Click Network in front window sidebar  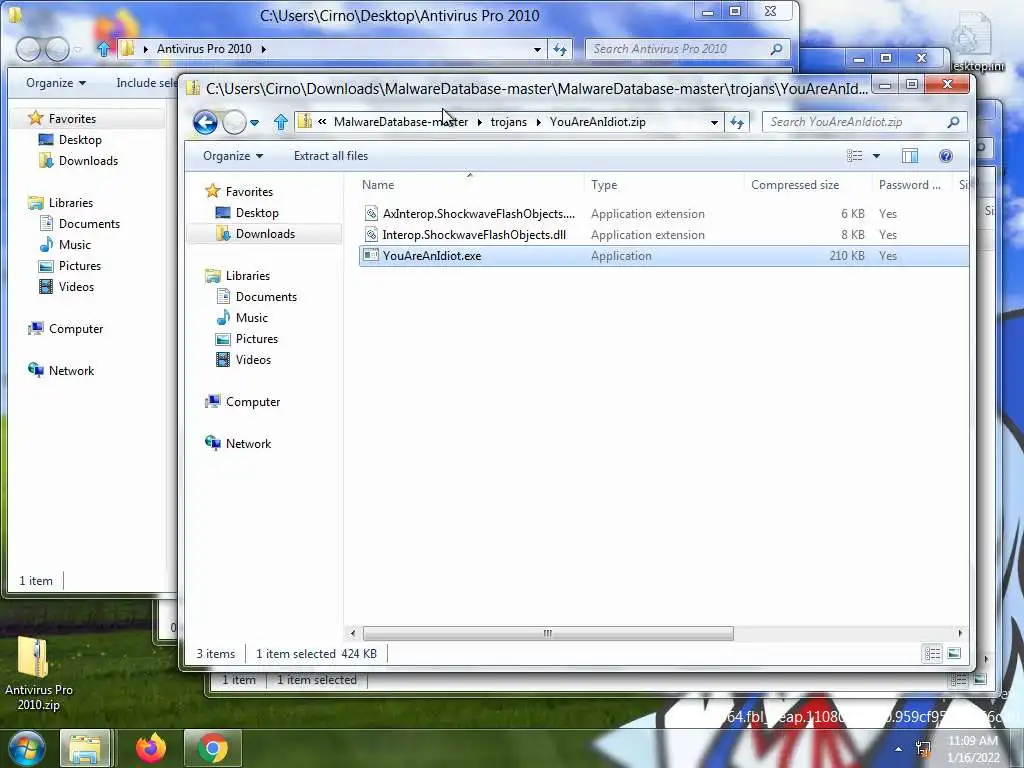[248, 443]
